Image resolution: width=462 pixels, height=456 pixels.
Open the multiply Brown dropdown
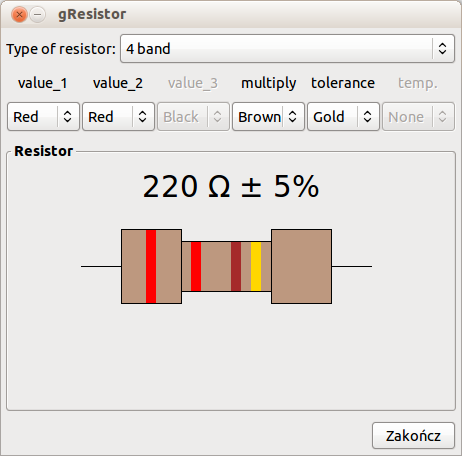point(268,117)
